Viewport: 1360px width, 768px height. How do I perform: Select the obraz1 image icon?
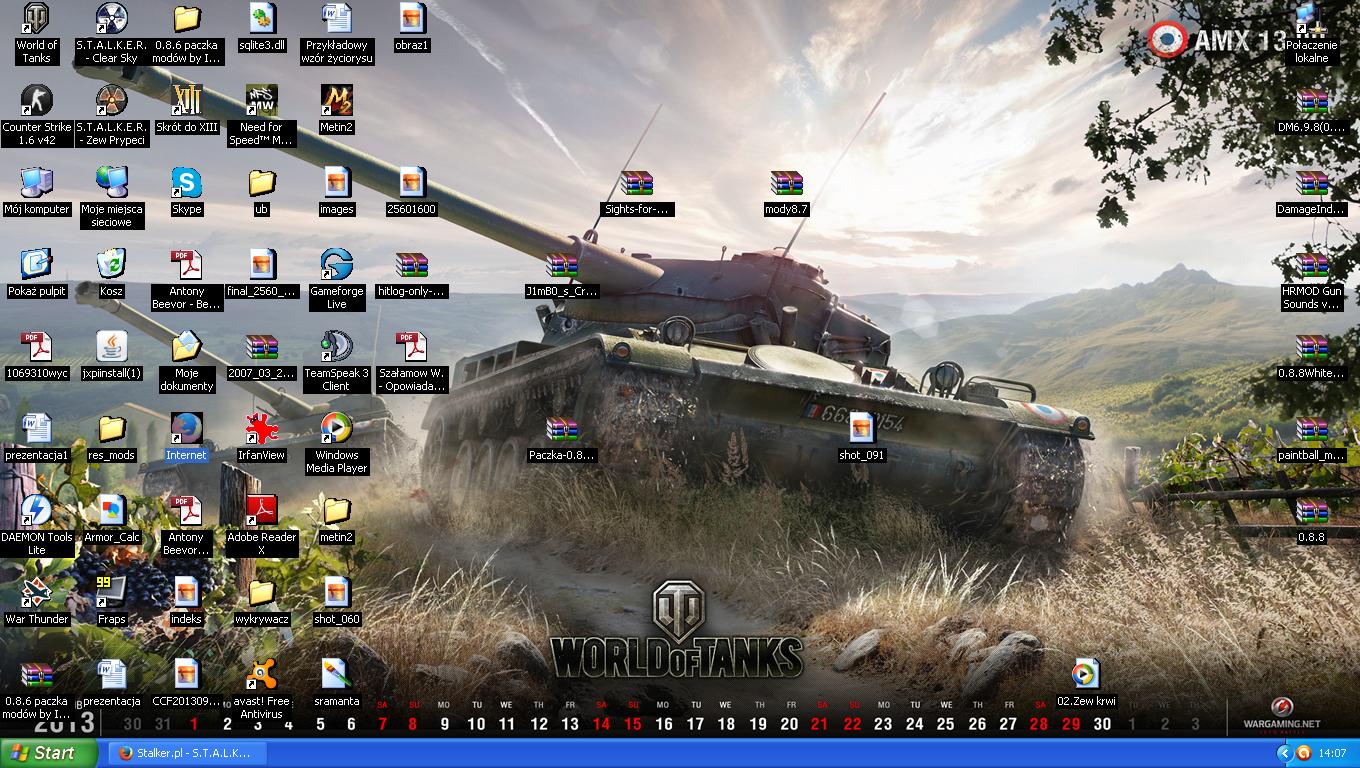[412, 19]
